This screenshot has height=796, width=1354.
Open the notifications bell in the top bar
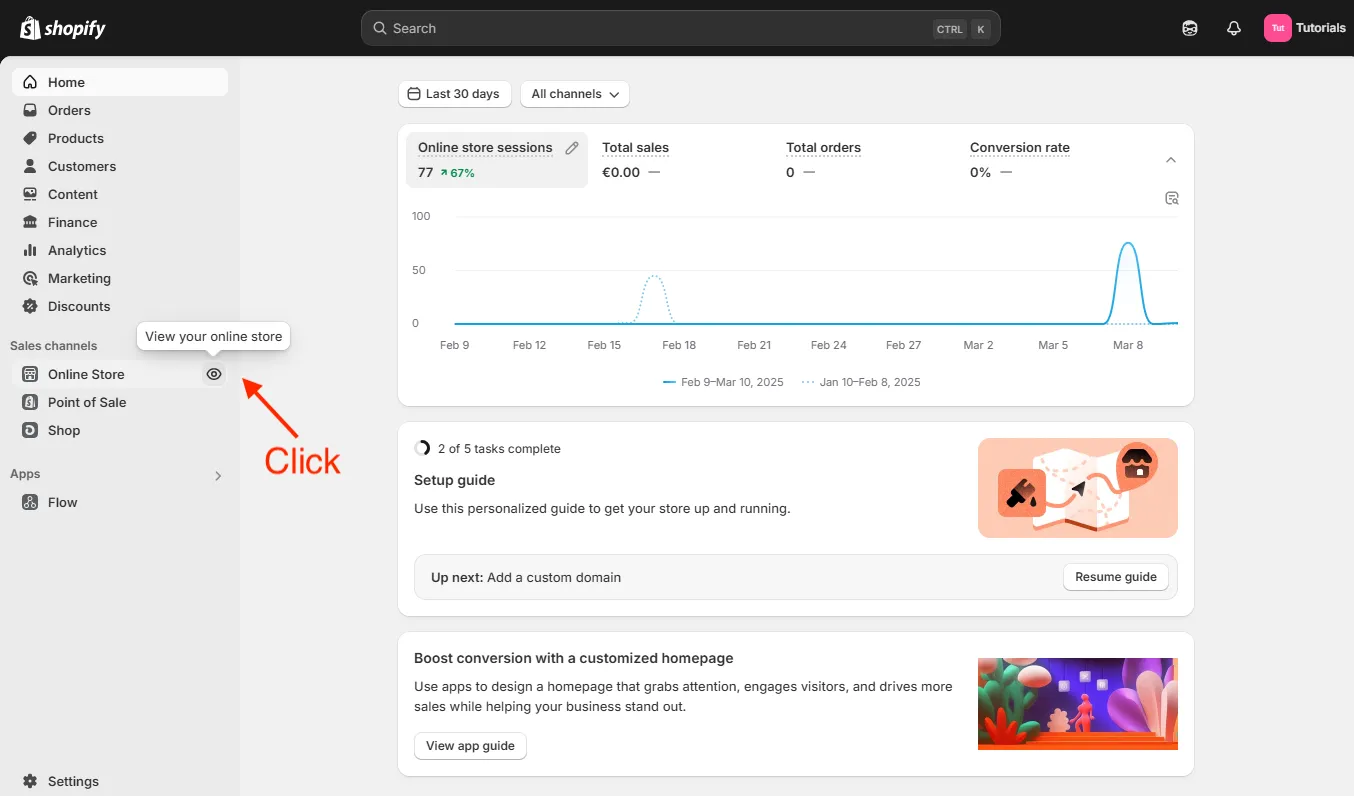pos(1233,28)
